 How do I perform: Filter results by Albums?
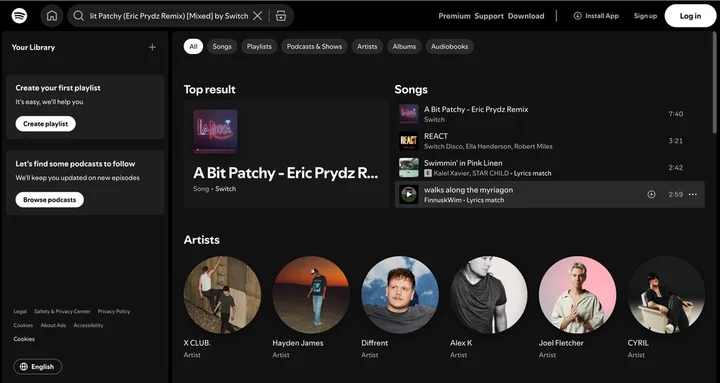coord(404,46)
